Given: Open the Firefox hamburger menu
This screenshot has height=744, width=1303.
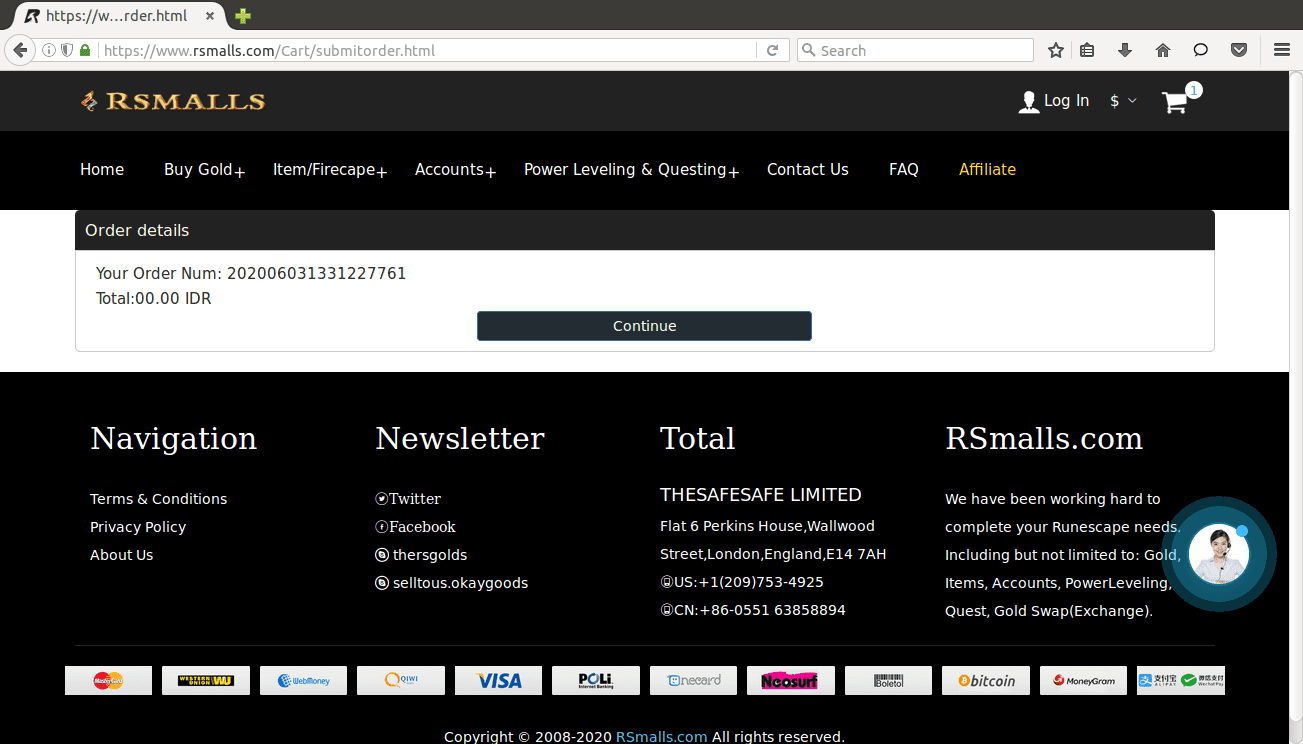Looking at the screenshot, I should 1281,50.
